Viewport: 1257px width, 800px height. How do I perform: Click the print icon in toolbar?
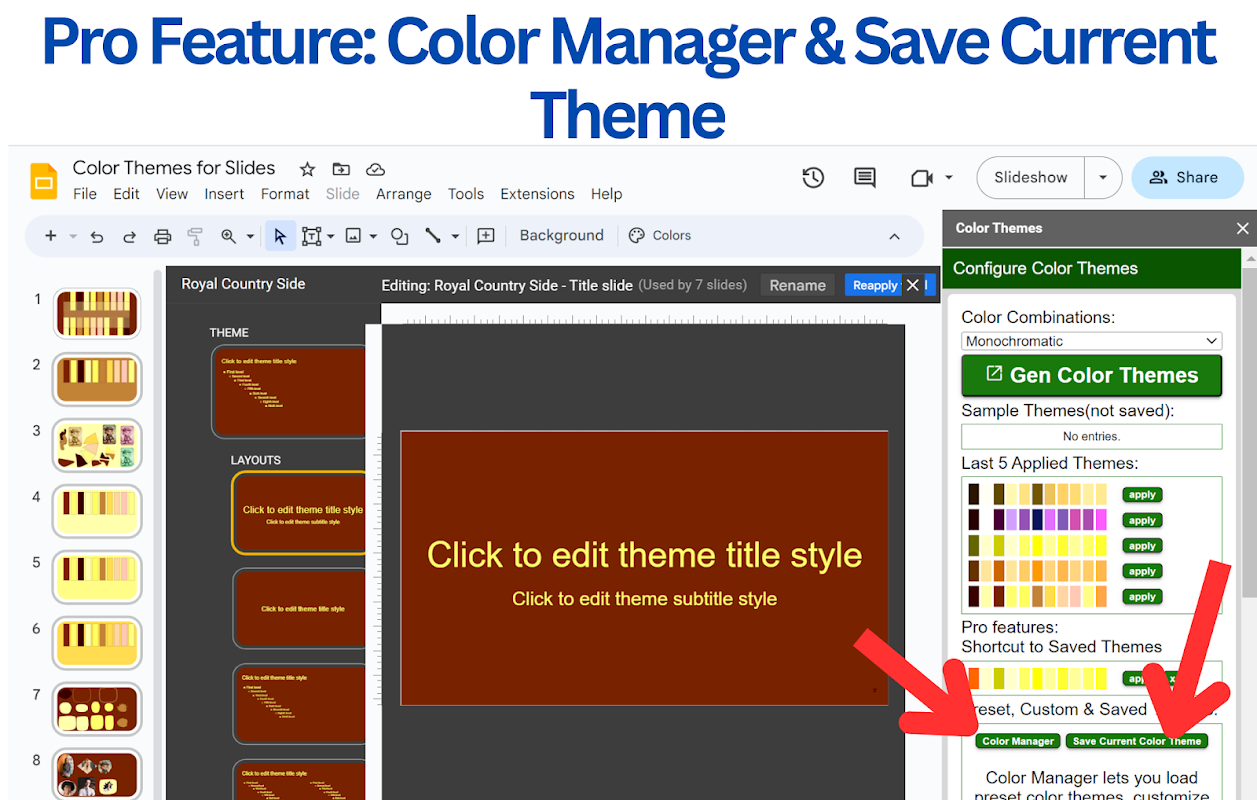pos(163,236)
